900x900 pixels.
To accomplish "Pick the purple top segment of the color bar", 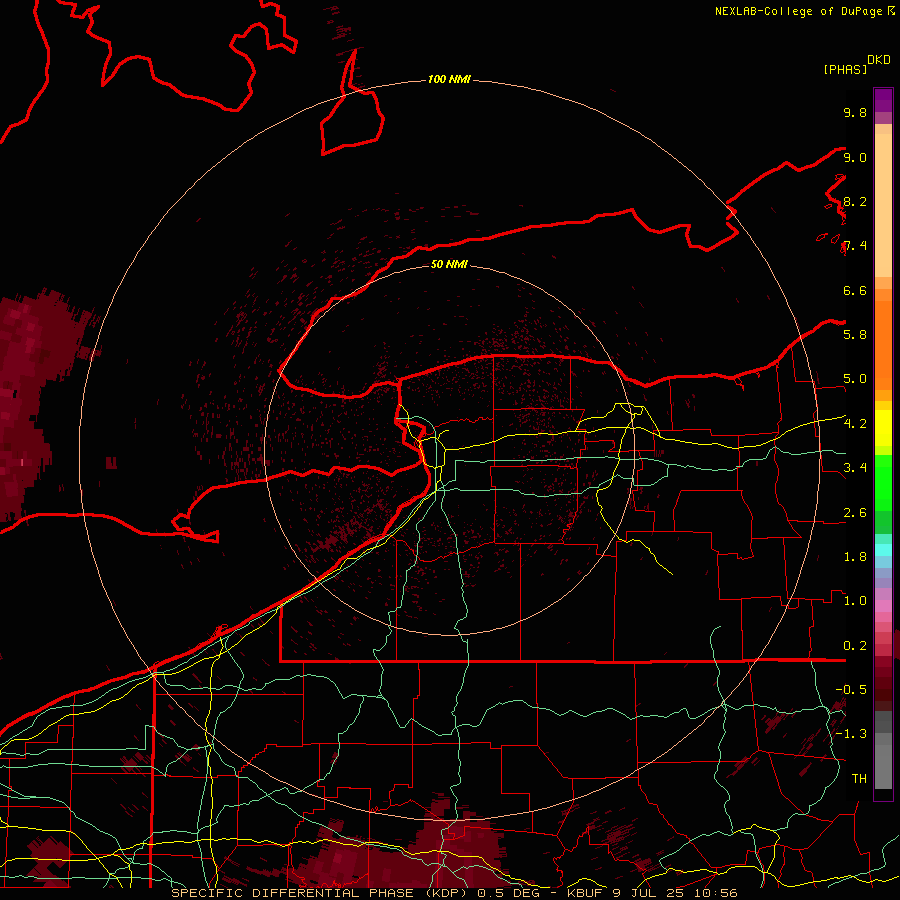I will click(883, 100).
